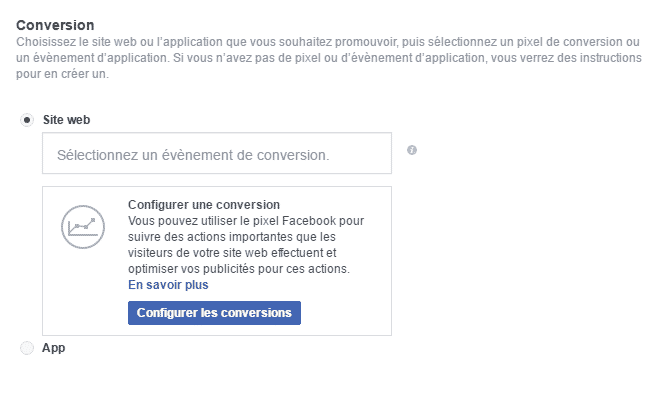Click the pour en créer un text
Screen dimensions: 659x404
pyautogui.click(x=62, y=74)
